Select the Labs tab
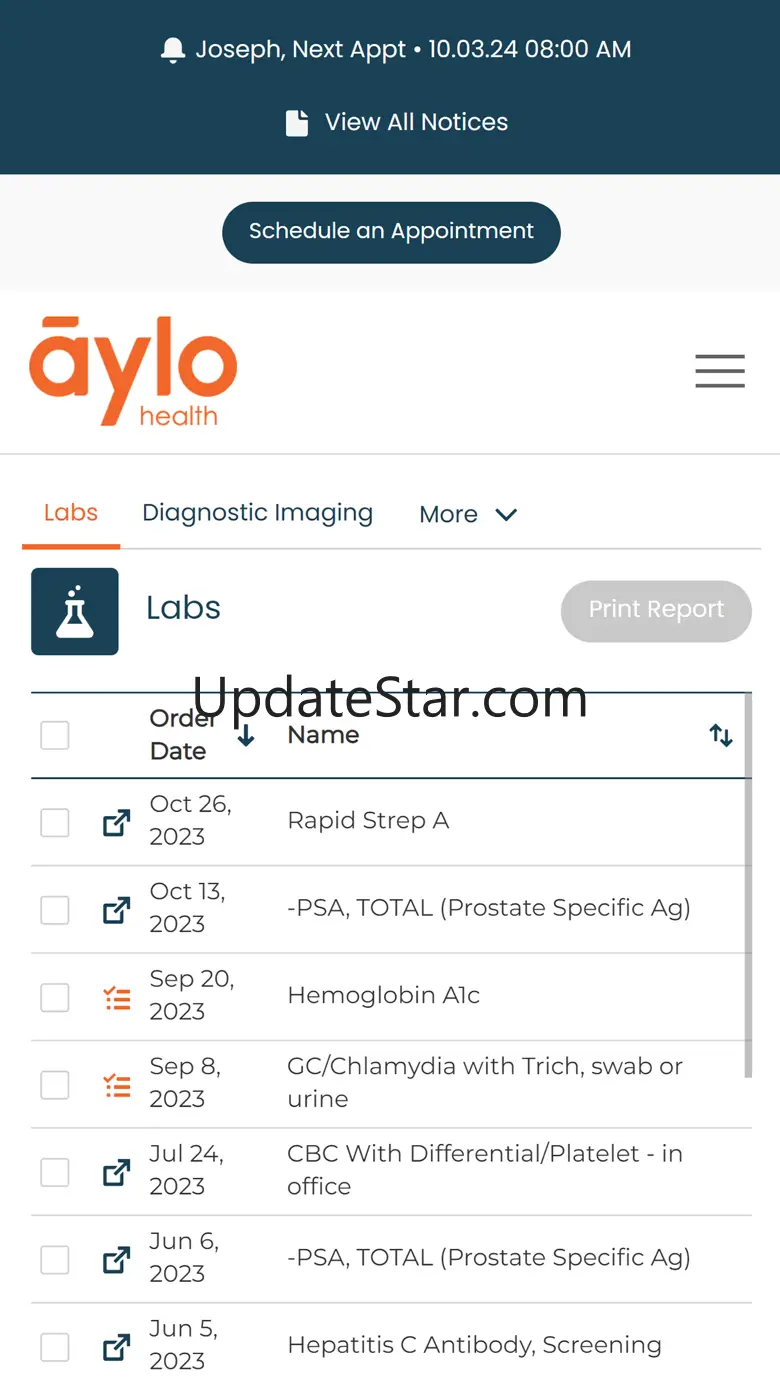Screen dimensions: 780x1387 [x=71, y=513]
